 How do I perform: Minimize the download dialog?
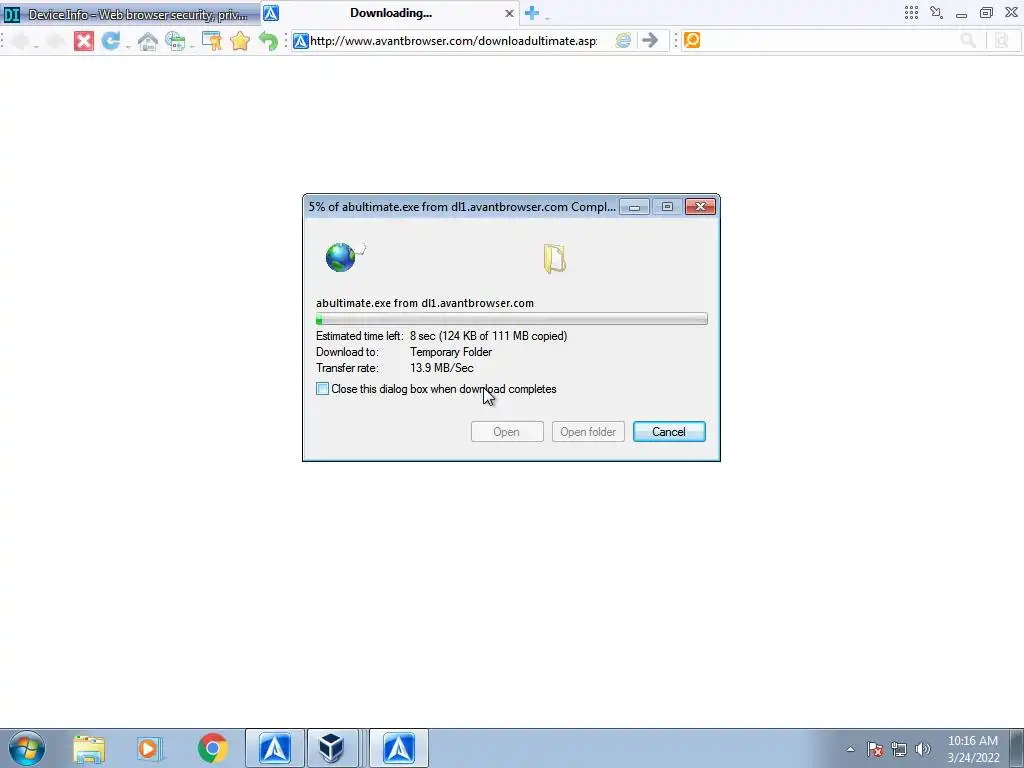(x=634, y=207)
